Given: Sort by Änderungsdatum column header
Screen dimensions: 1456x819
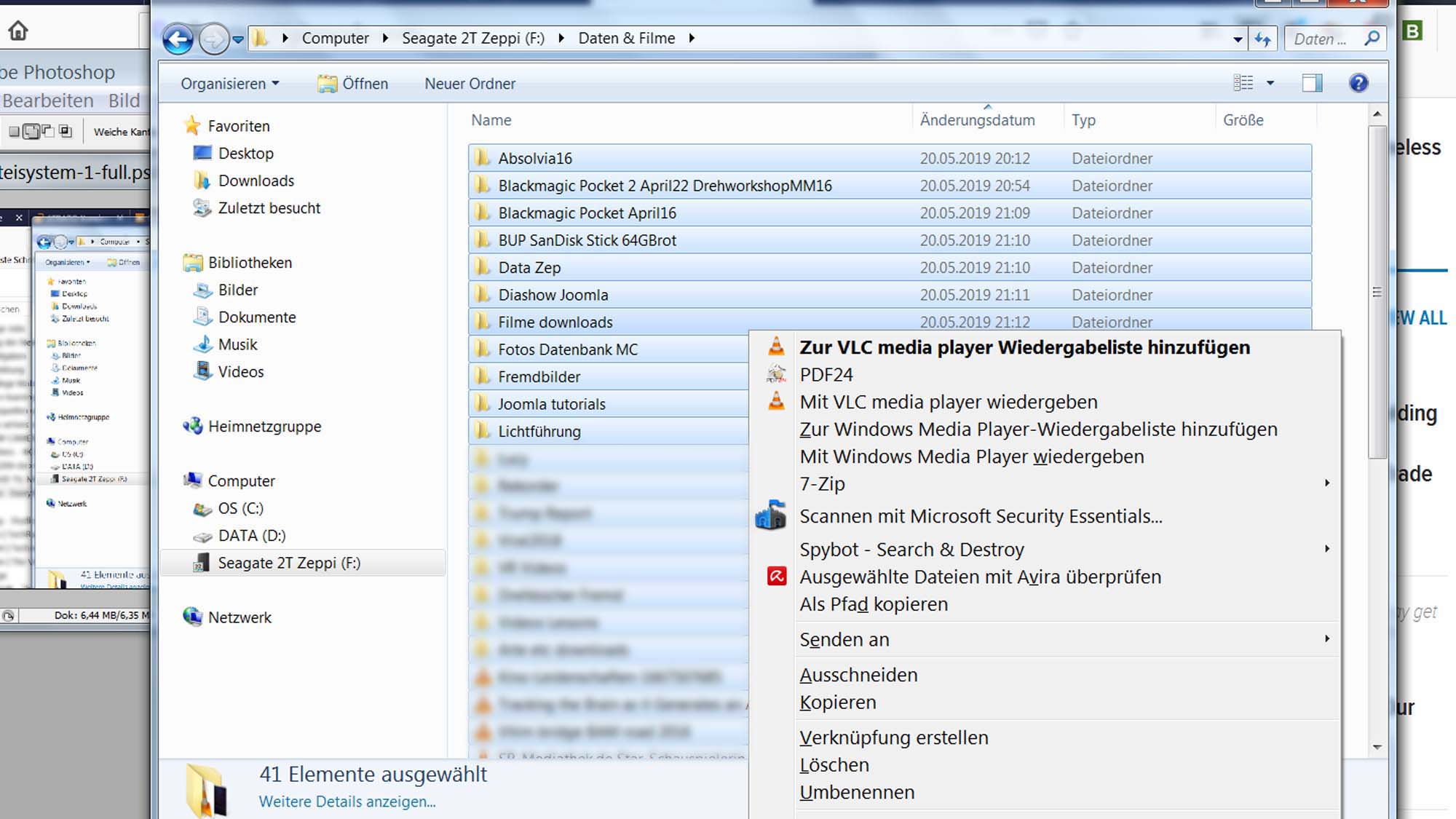Looking at the screenshot, I should coord(977,120).
